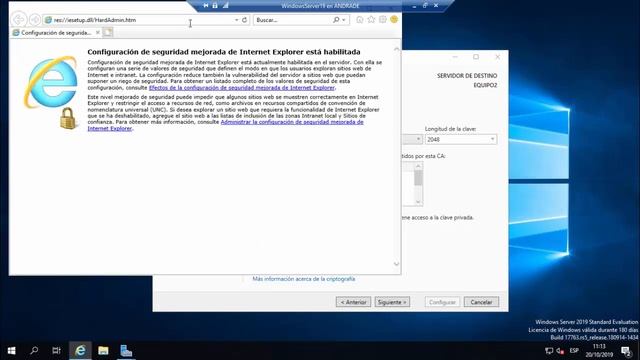Click the pin icon on VM connection bar
640x360 pixels.
coord(206,5)
